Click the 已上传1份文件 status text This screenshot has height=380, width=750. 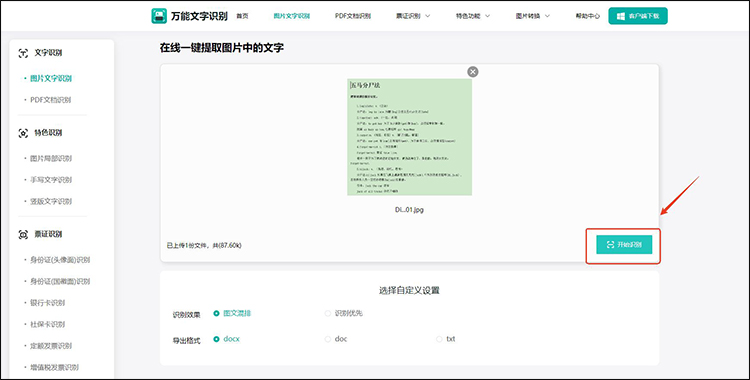pyautogui.click(x=204, y=246)
